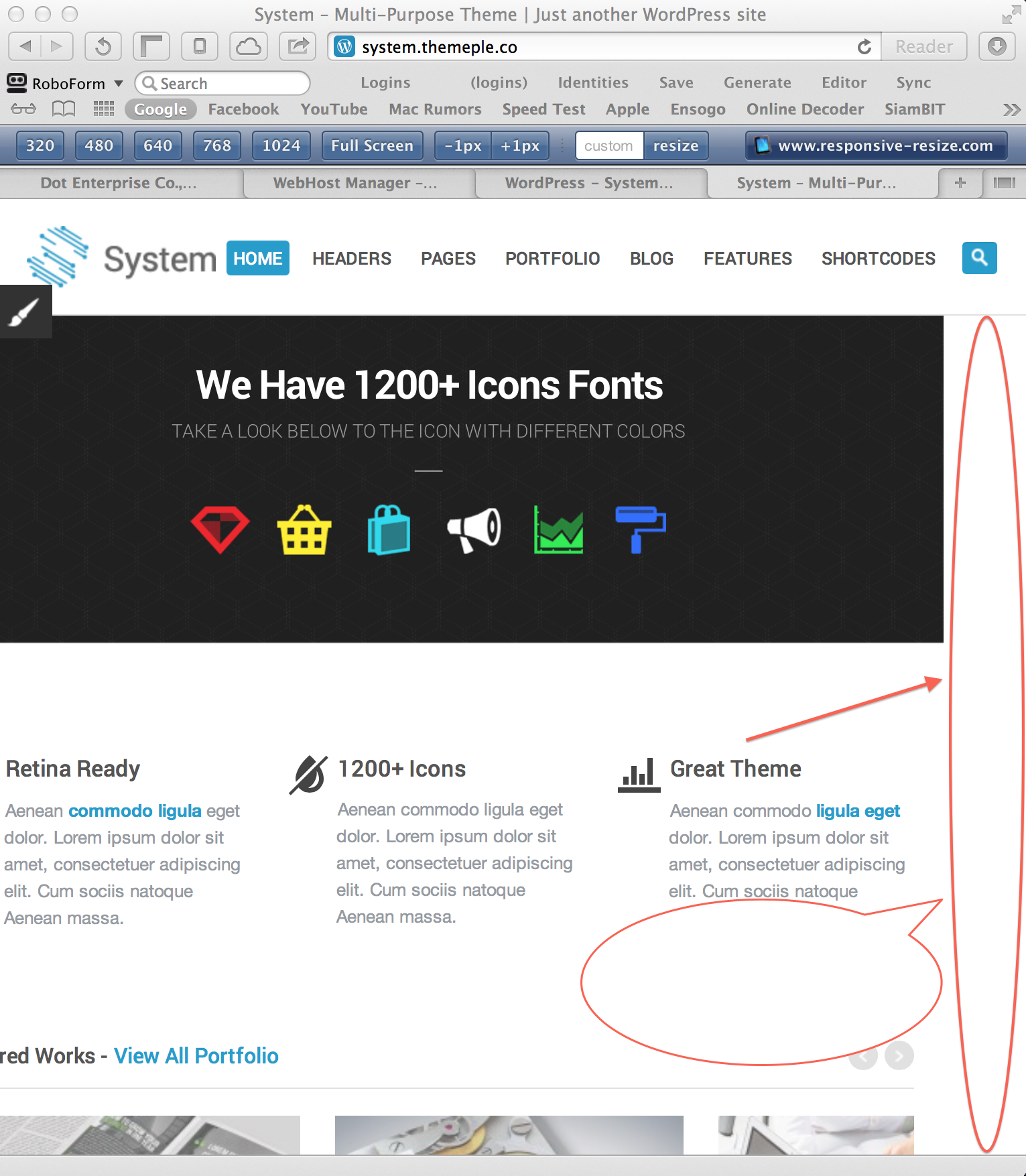Click the Safari forward arrow button
The height and width of the screenshot is (1176, 1026).
pos(58,46)
